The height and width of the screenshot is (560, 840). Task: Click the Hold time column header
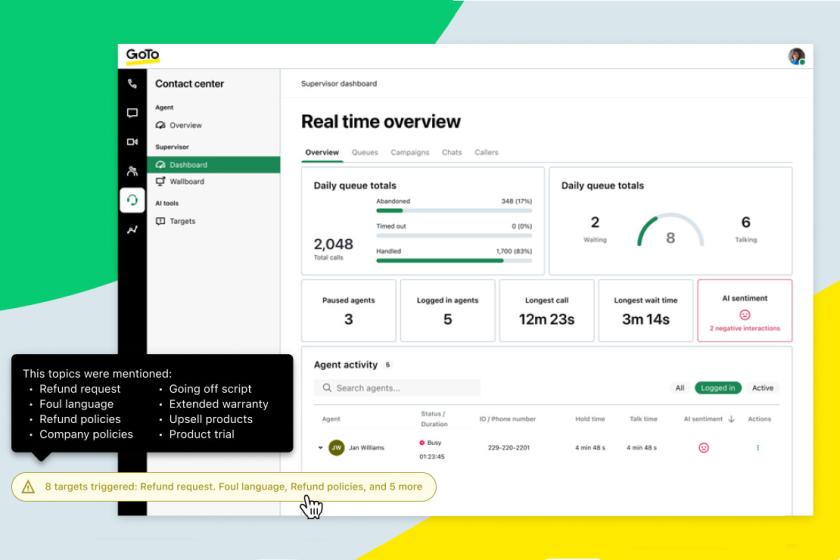590,419
